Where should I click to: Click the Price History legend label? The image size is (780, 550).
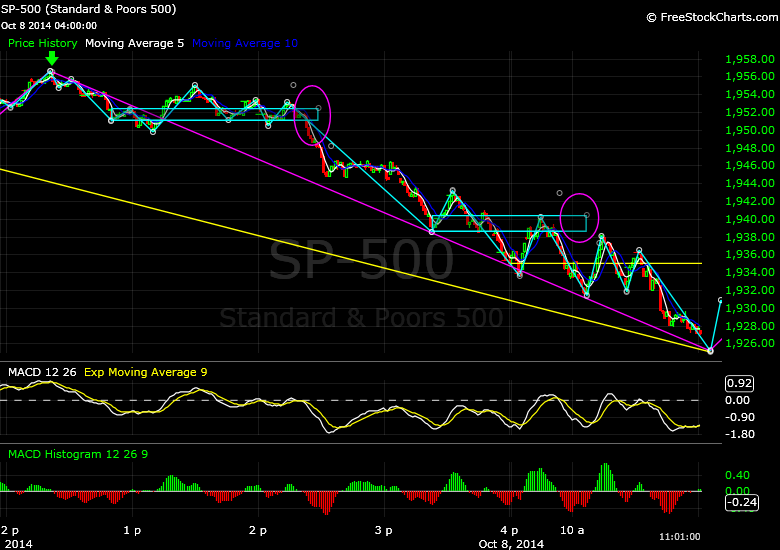click(43, 43)
